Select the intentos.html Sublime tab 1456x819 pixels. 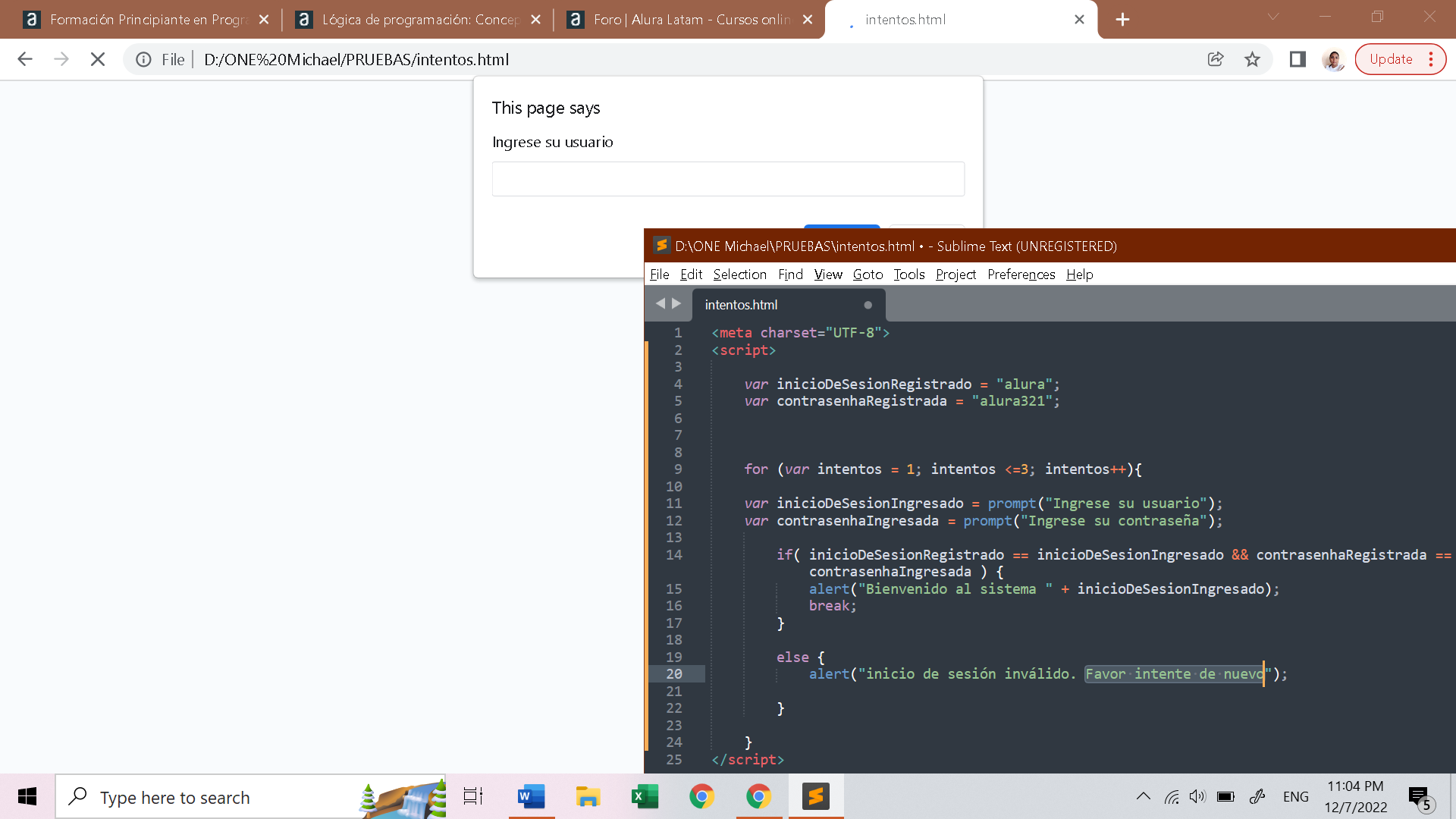coord(789,305)
